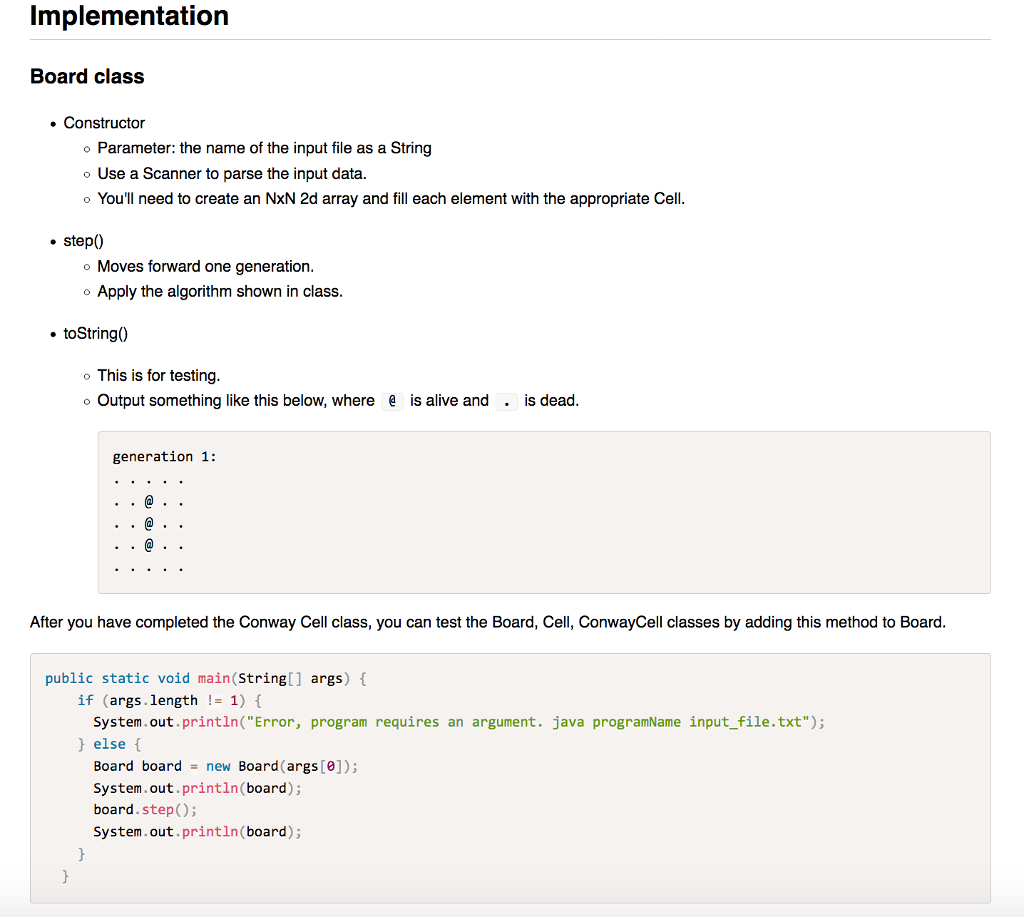Click the middle @ in the sample grid

tap(149, 523)
